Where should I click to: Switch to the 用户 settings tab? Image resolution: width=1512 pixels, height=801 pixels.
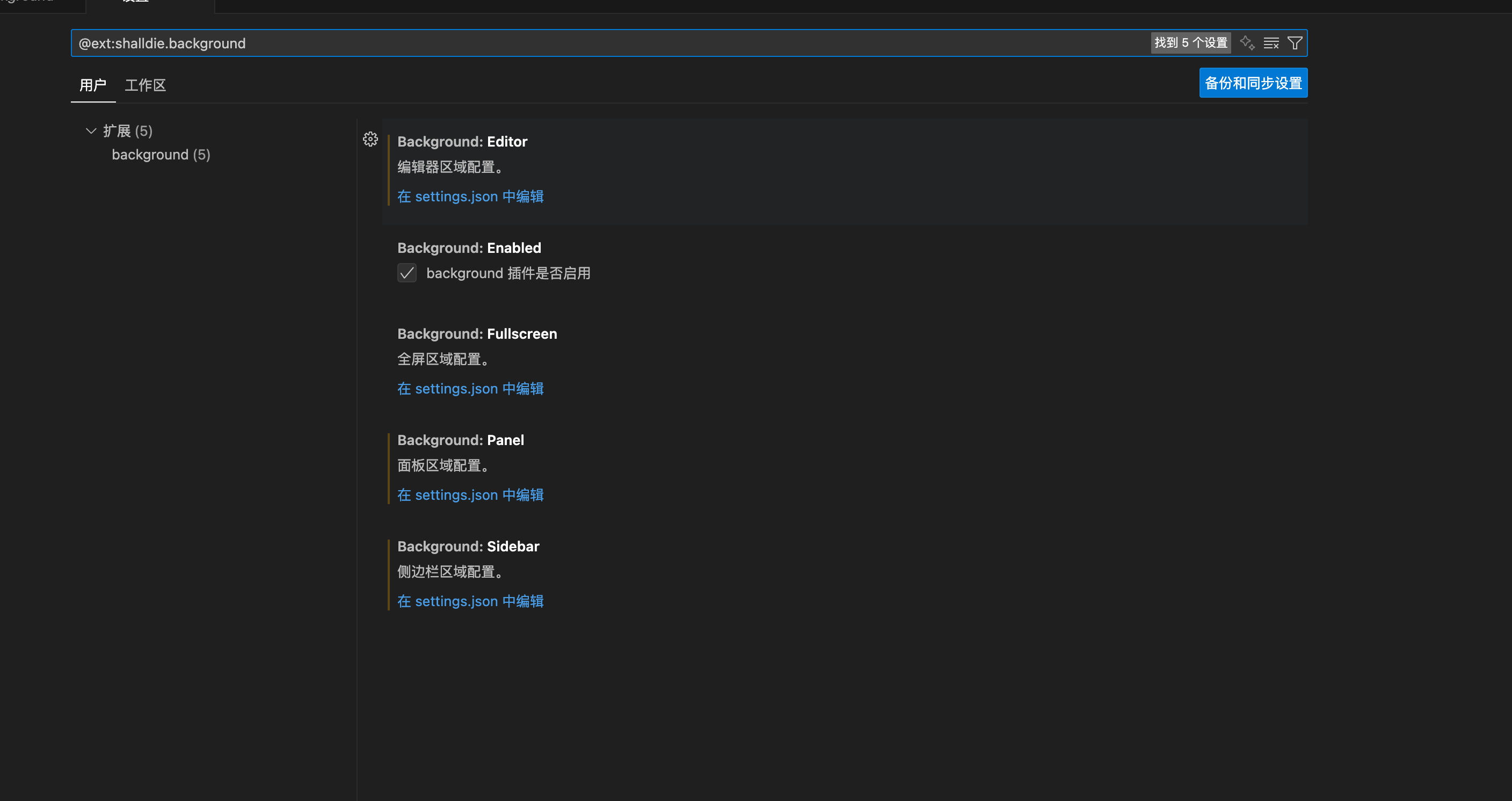point(93,85)
